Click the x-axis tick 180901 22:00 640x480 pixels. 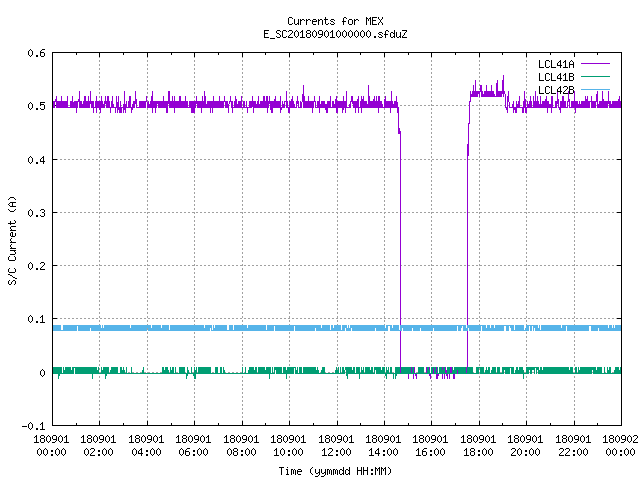[x=573, y=446]
